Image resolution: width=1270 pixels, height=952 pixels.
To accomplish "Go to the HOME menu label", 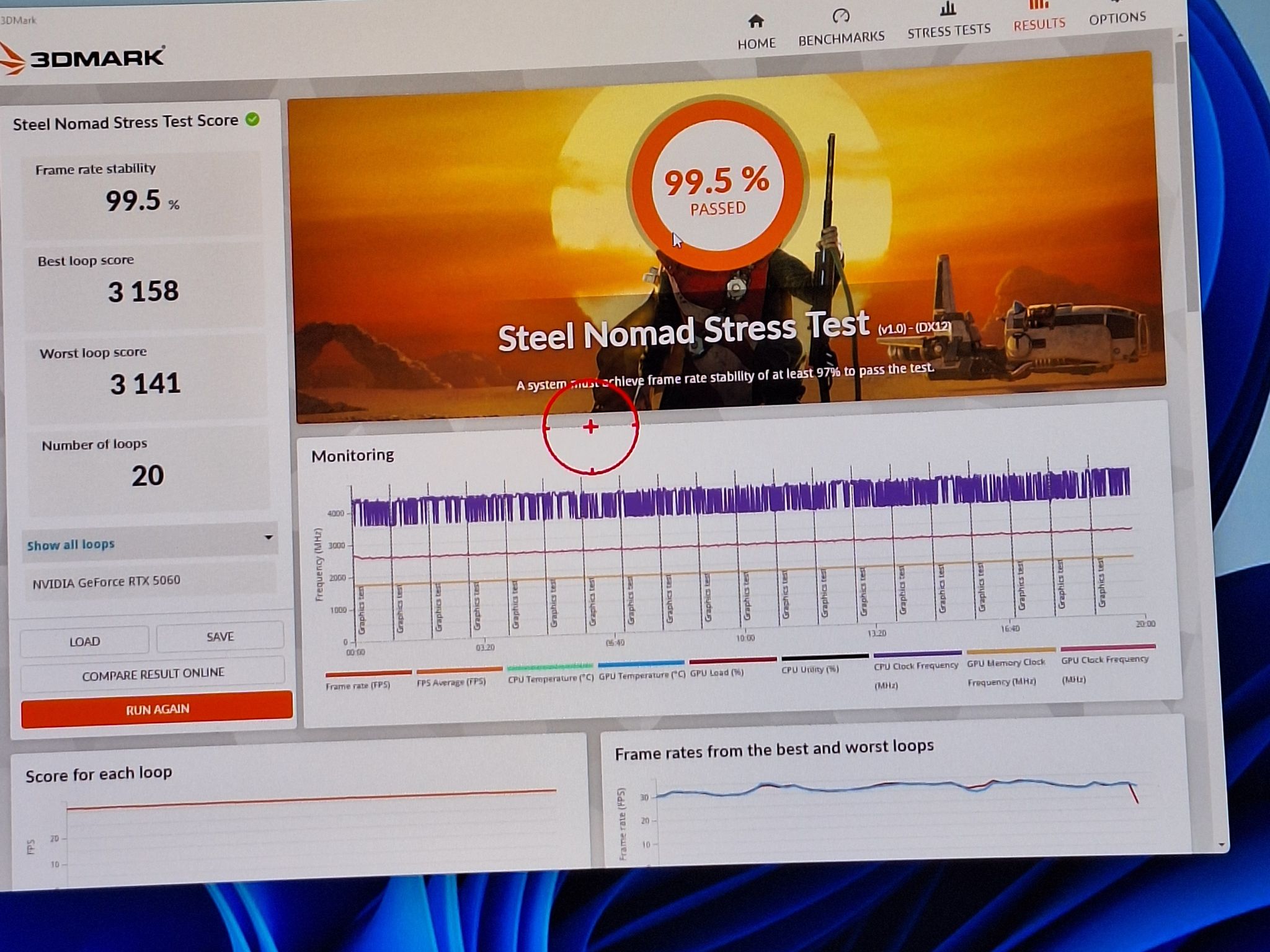I will point(757,43).
